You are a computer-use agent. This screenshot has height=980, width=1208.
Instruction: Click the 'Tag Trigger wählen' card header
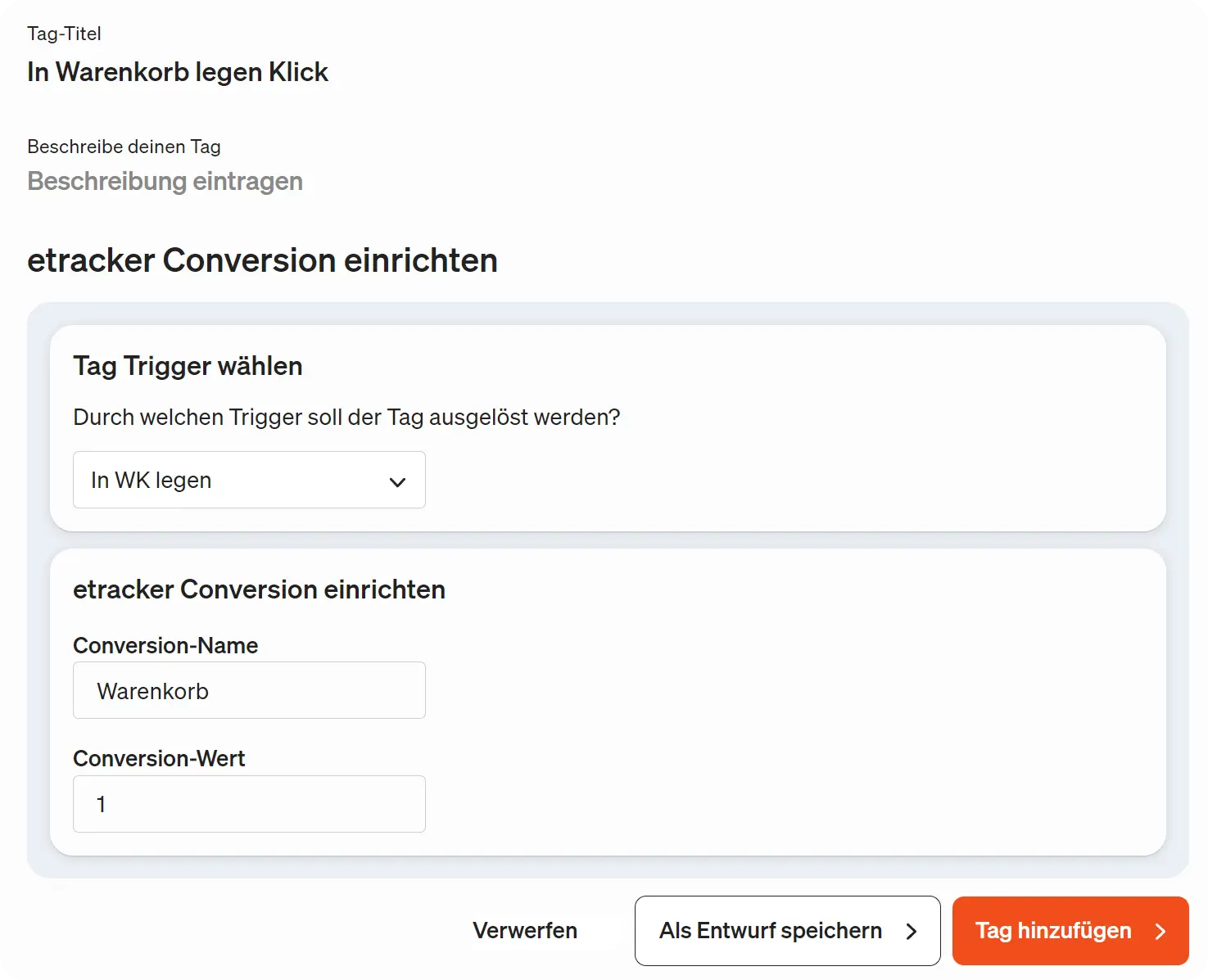click(188, 366)
